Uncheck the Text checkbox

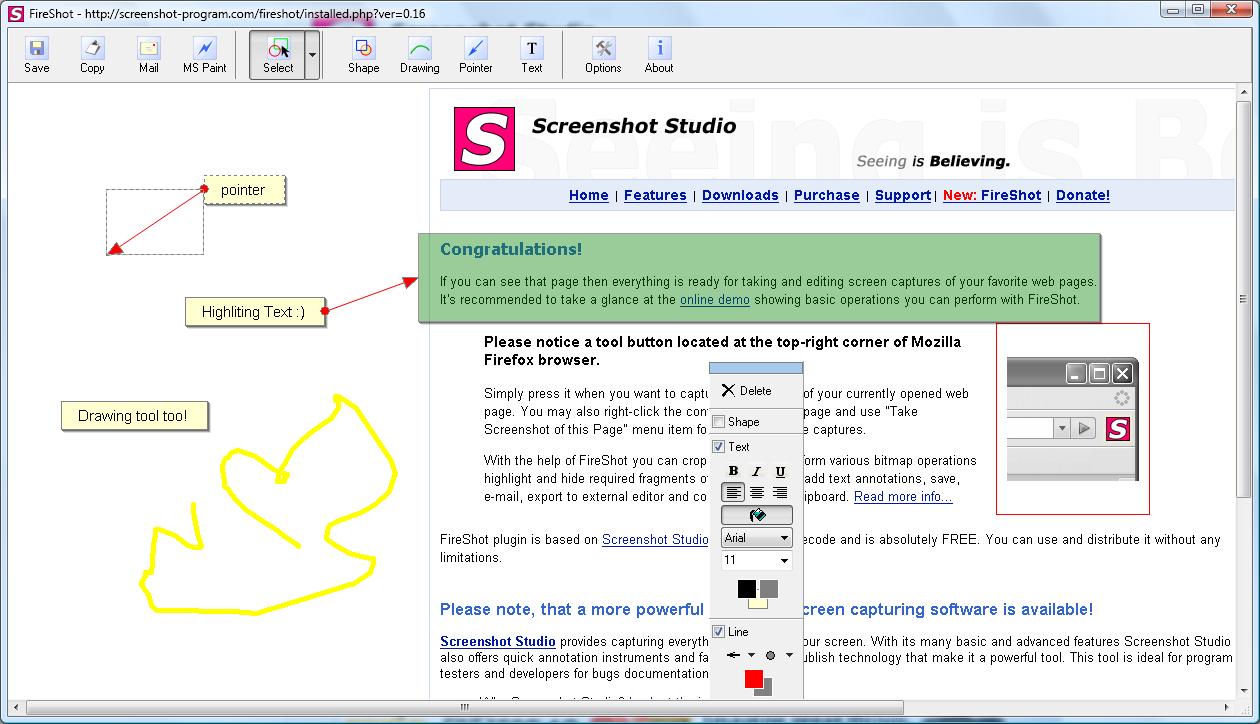[718, 447]
